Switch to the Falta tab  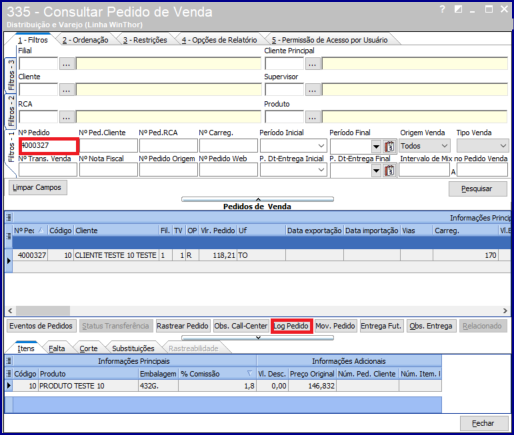point(57,349)
